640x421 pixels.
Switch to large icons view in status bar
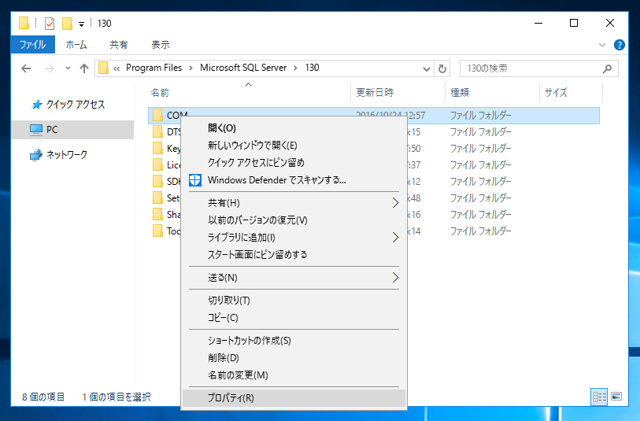coord(616,396)
